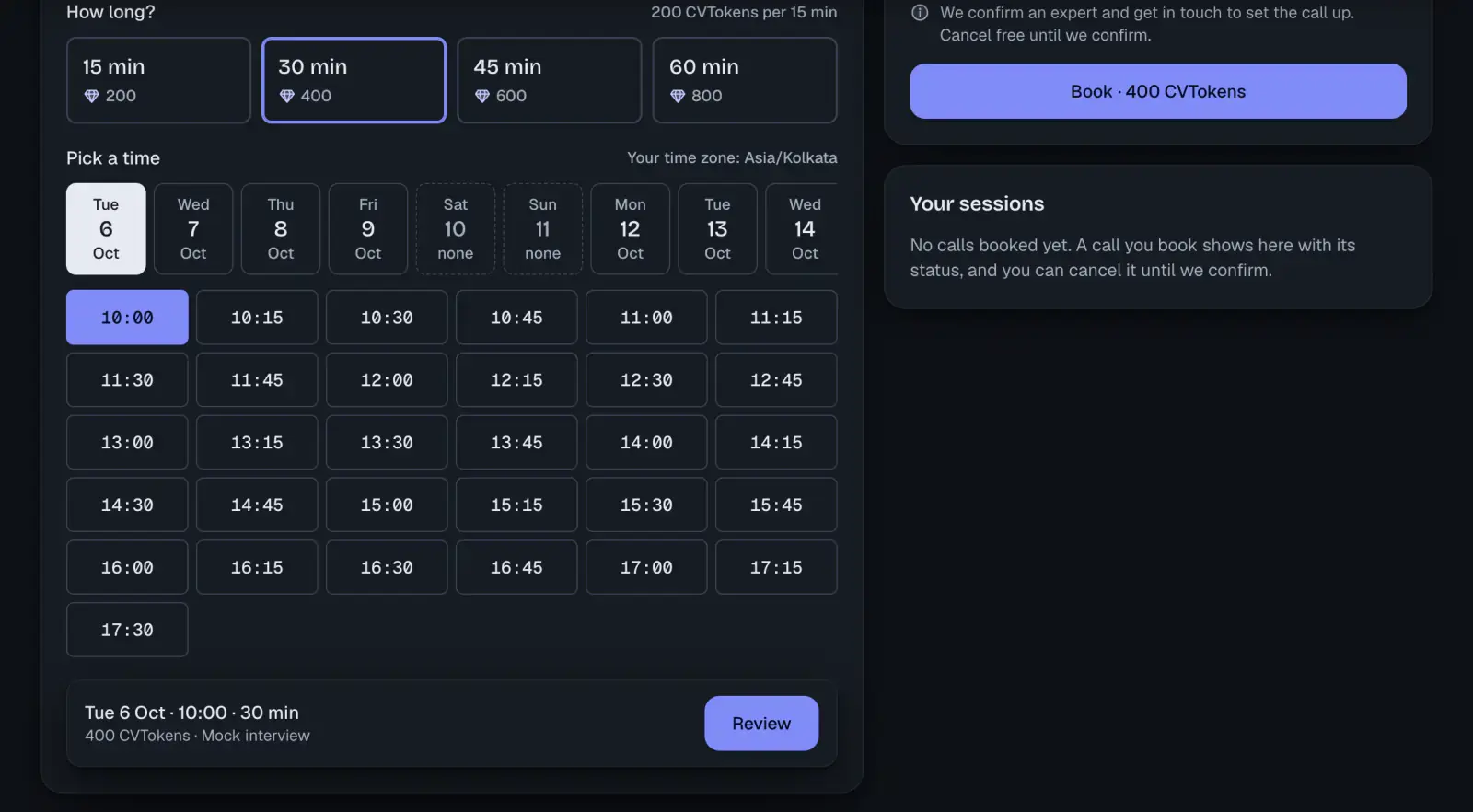This screenshot has width=1473, height=812.
Task: Click the diamond icon in 15 min option
Action: (x=91, y=96)
